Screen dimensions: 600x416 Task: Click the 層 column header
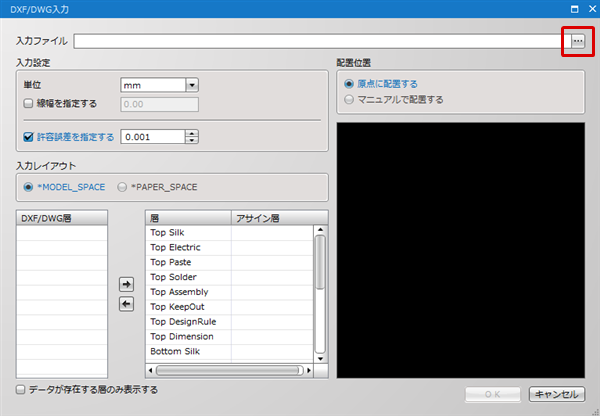point(189,218)
